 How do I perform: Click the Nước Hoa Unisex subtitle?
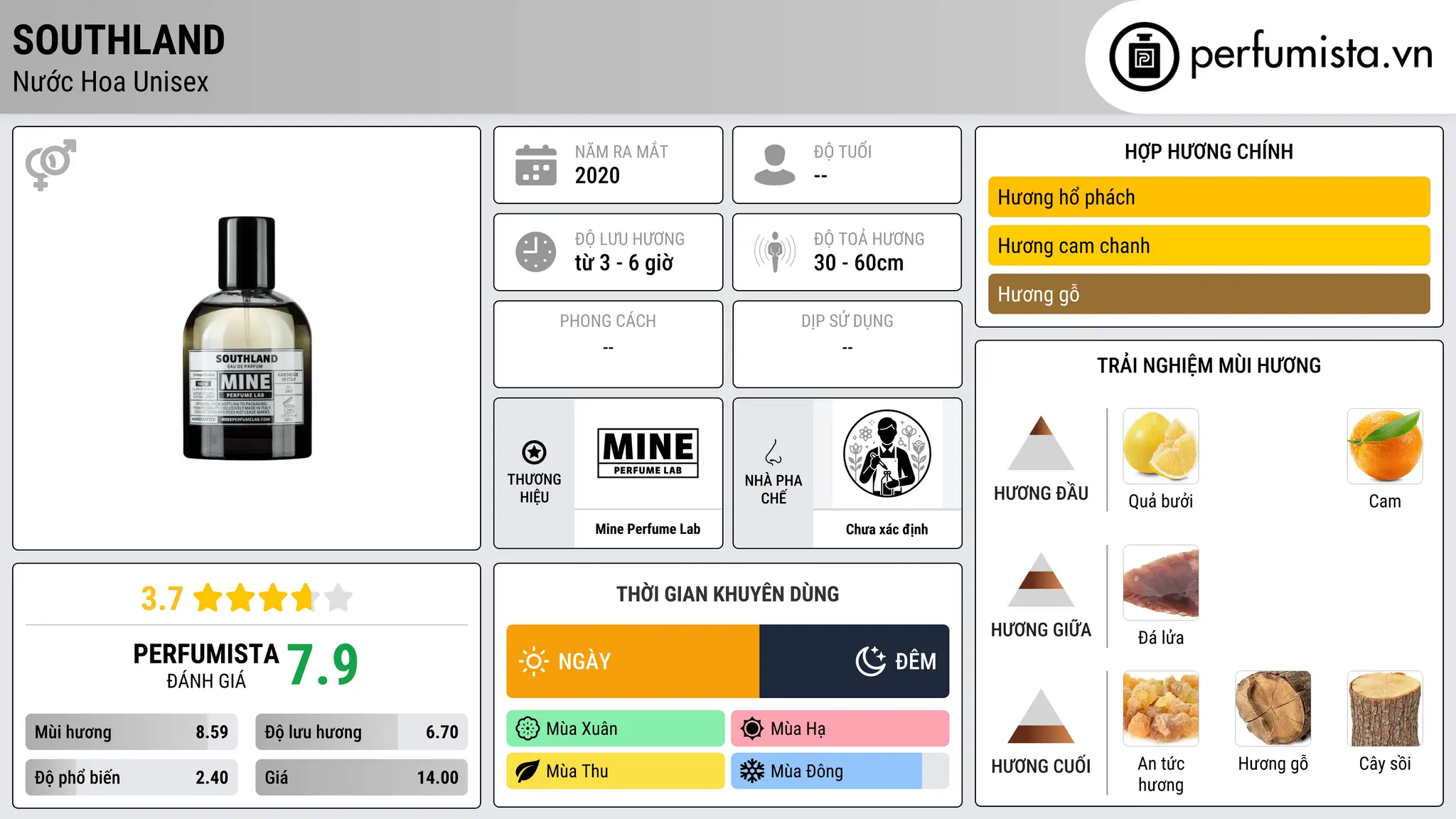(111, 82)
